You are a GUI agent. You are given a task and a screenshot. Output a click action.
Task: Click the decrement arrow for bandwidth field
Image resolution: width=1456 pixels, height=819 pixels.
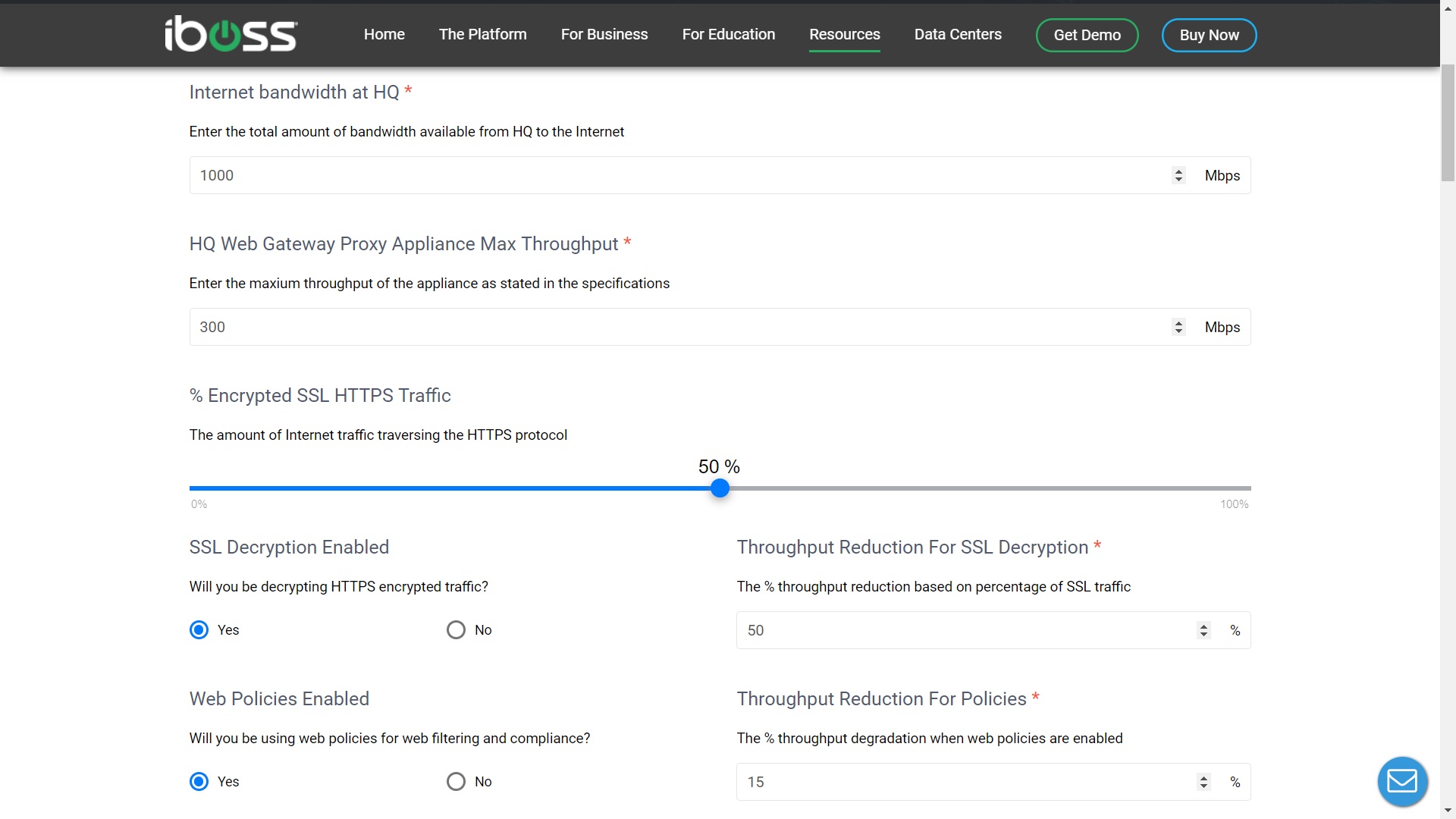click(1180, 180)
